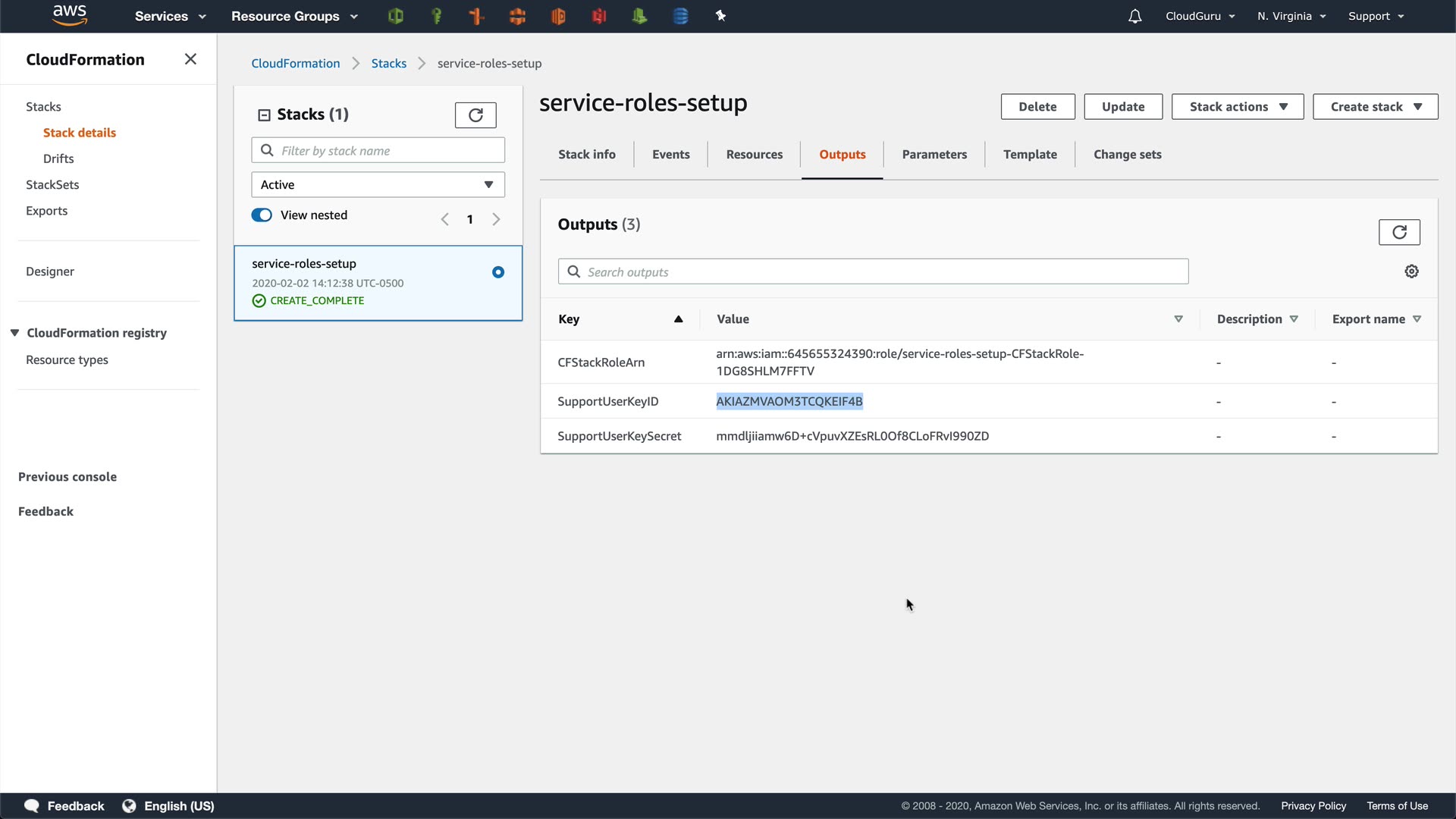
Task: Select the service-roles-setup stack radio button
Action: tap(498, 272)
